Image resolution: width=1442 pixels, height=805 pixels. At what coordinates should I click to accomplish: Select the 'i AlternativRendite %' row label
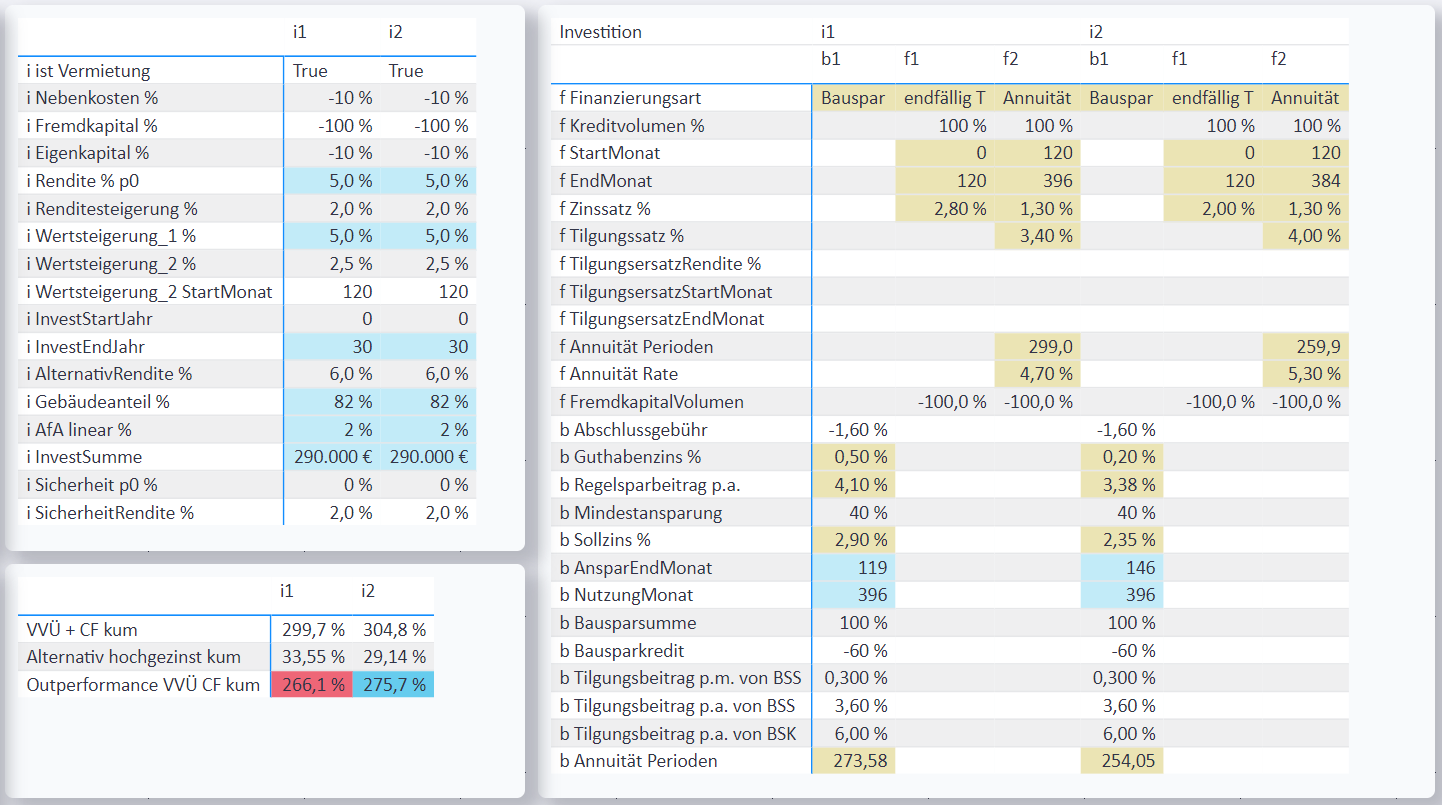108,374
